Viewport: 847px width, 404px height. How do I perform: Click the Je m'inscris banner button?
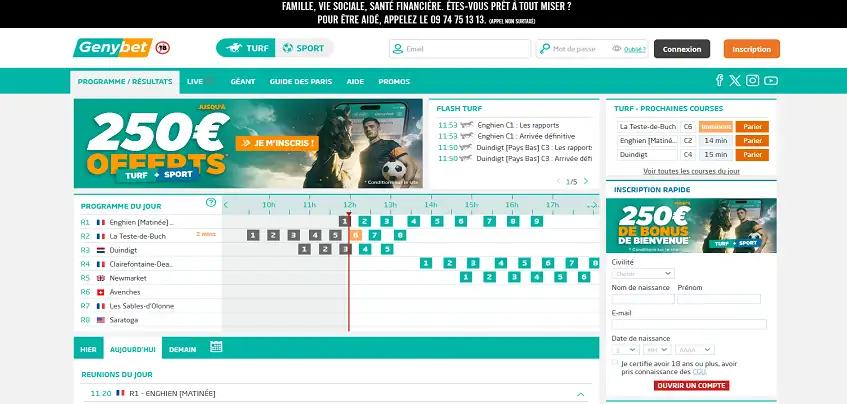277,143
